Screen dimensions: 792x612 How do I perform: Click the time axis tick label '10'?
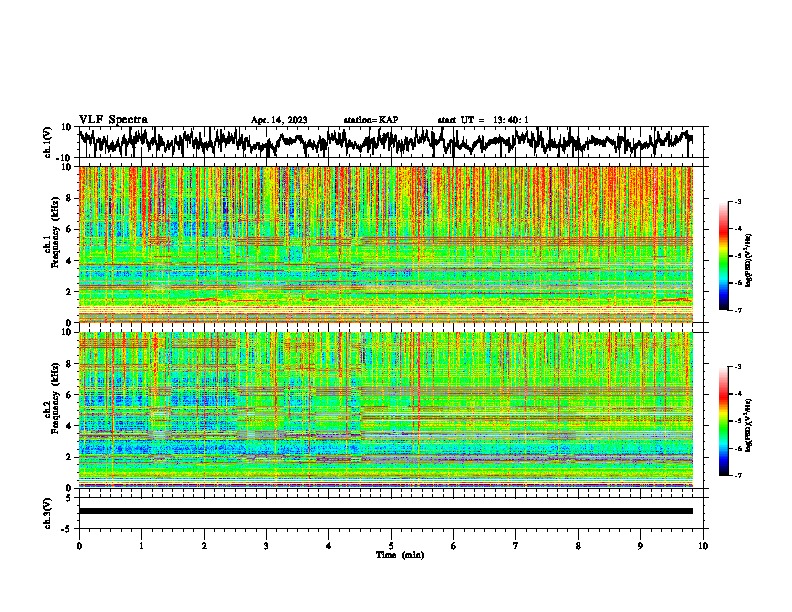point(703,546)
